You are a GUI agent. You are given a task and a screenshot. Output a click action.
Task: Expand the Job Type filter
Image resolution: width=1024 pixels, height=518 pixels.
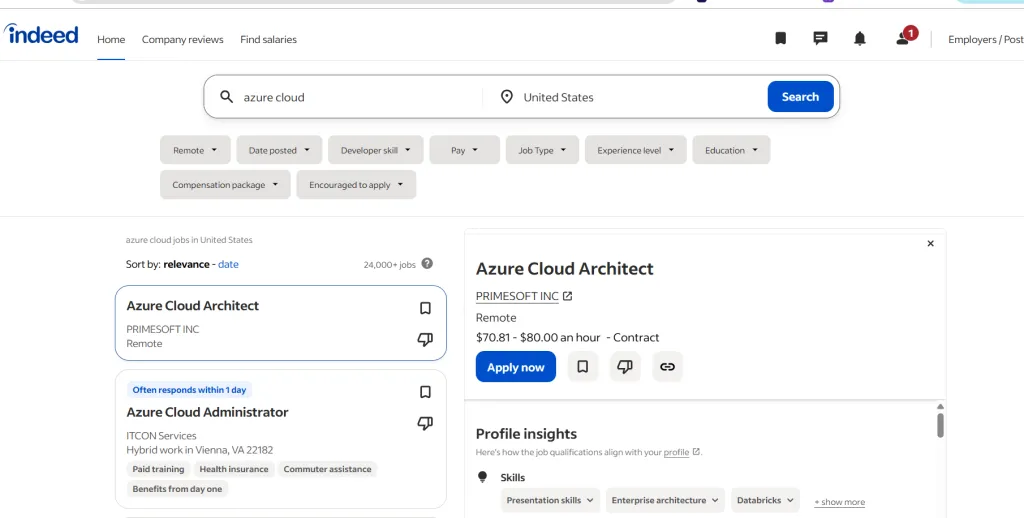click(542, 150)
